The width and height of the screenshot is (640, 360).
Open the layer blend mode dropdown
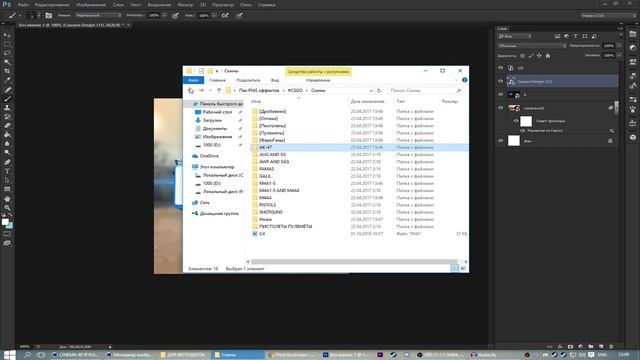pyautogui.click(x=532, y=46)
